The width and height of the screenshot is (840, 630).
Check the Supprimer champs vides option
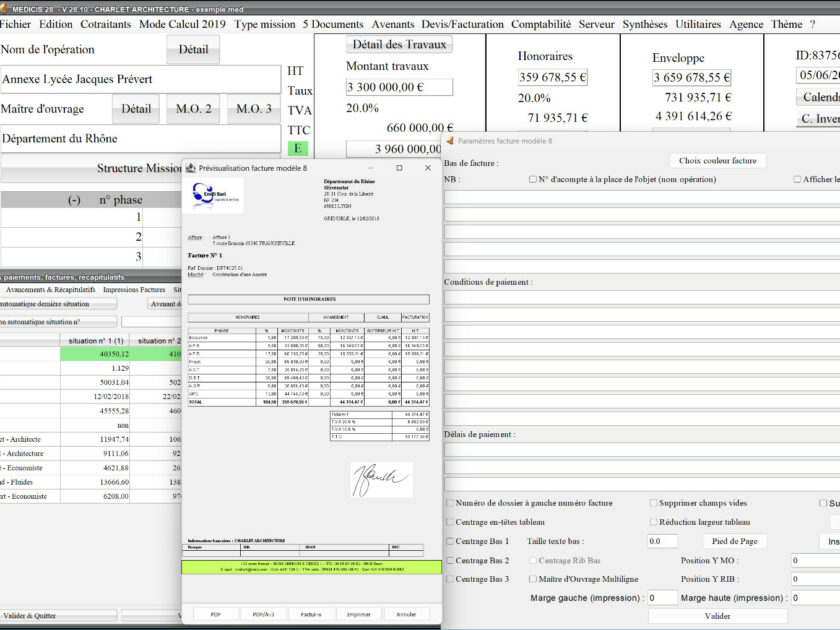coord(653,503)
